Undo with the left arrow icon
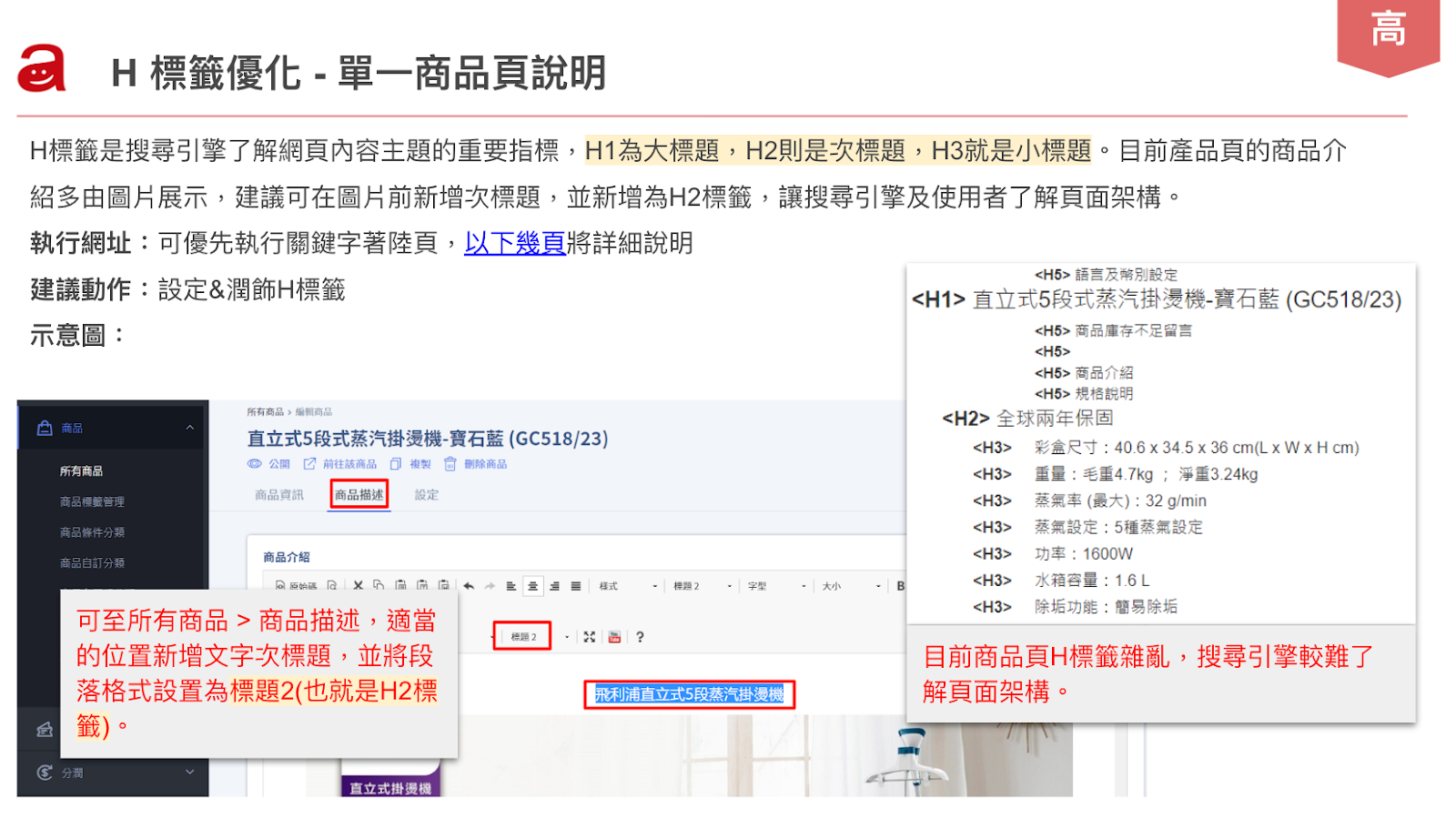This screenshot has height=829, width=1456. (x=469, y=586)
